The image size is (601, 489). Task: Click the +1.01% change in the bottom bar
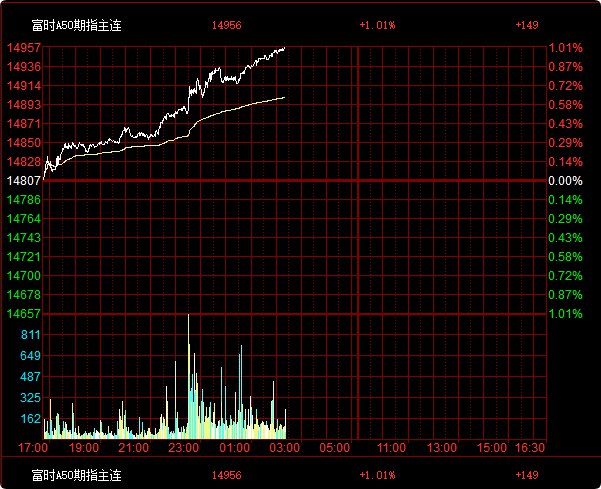click(x=378, y=475)
